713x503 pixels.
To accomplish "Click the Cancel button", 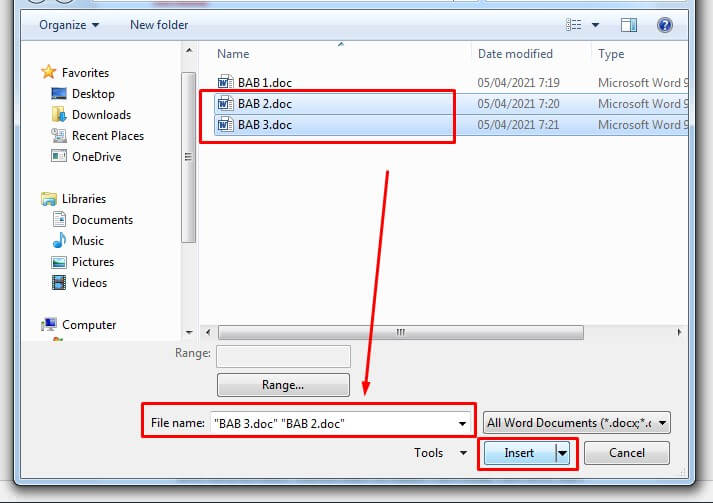I will click(627, 453).
